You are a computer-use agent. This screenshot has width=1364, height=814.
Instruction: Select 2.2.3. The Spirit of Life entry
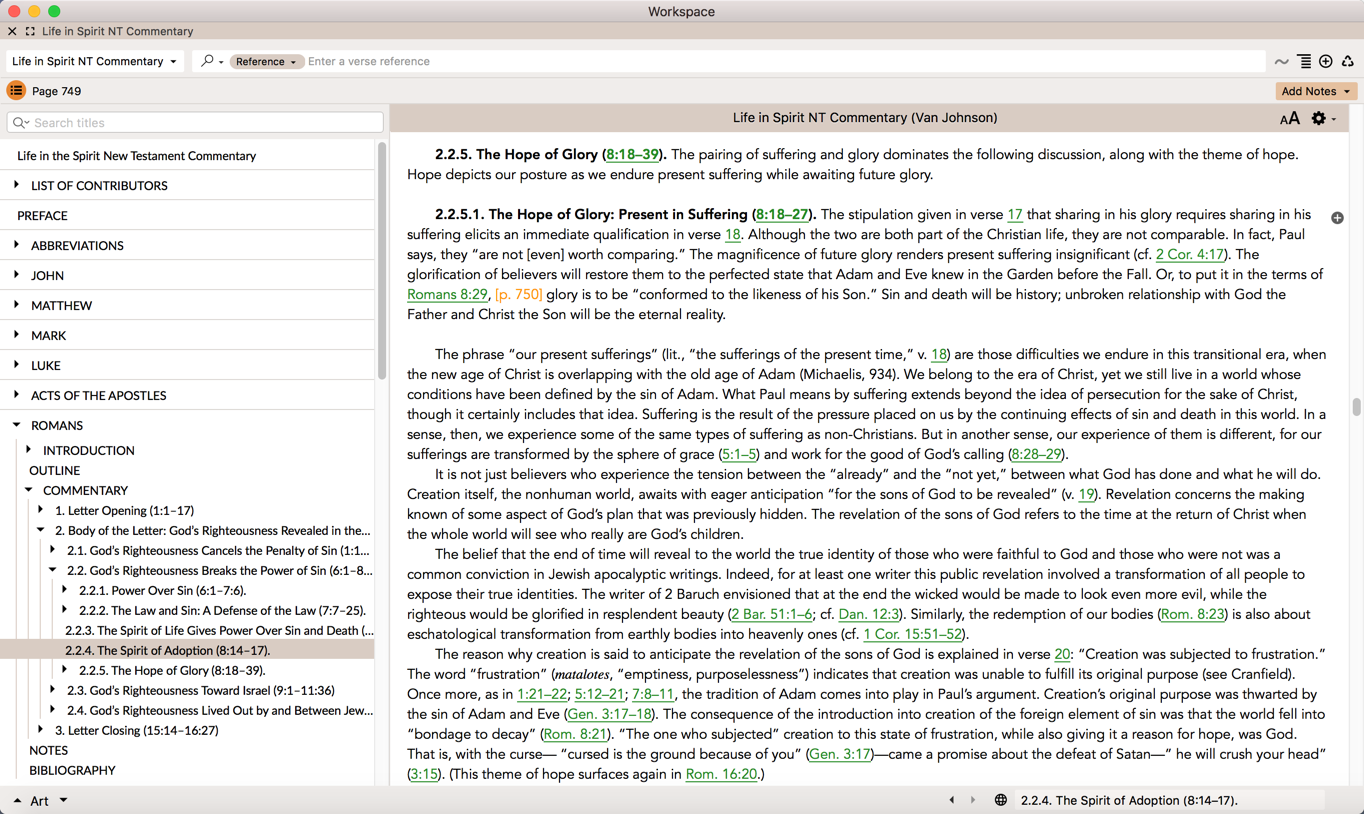[219, 631]
